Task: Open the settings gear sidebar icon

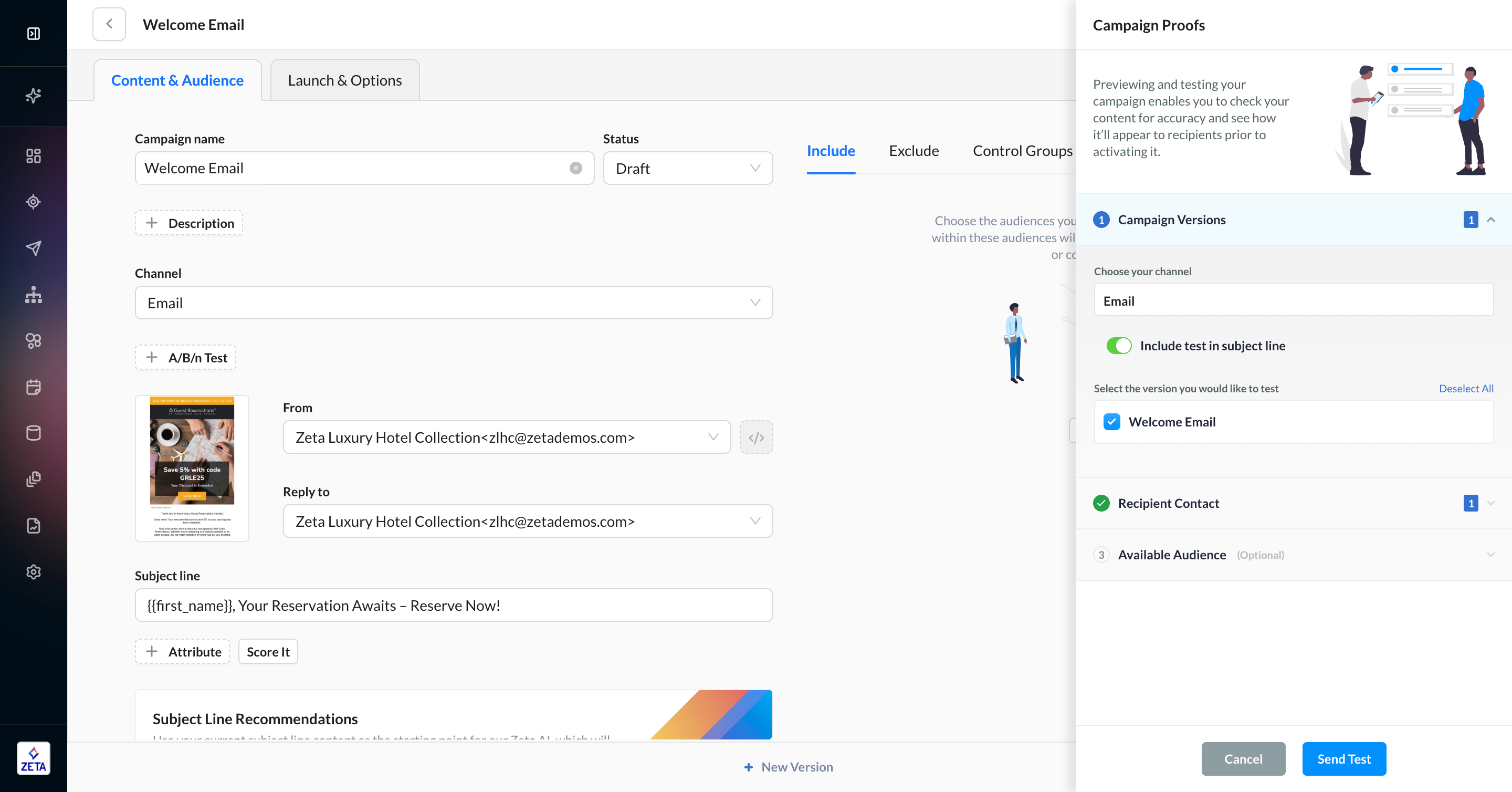Action: tap(34, 571)
